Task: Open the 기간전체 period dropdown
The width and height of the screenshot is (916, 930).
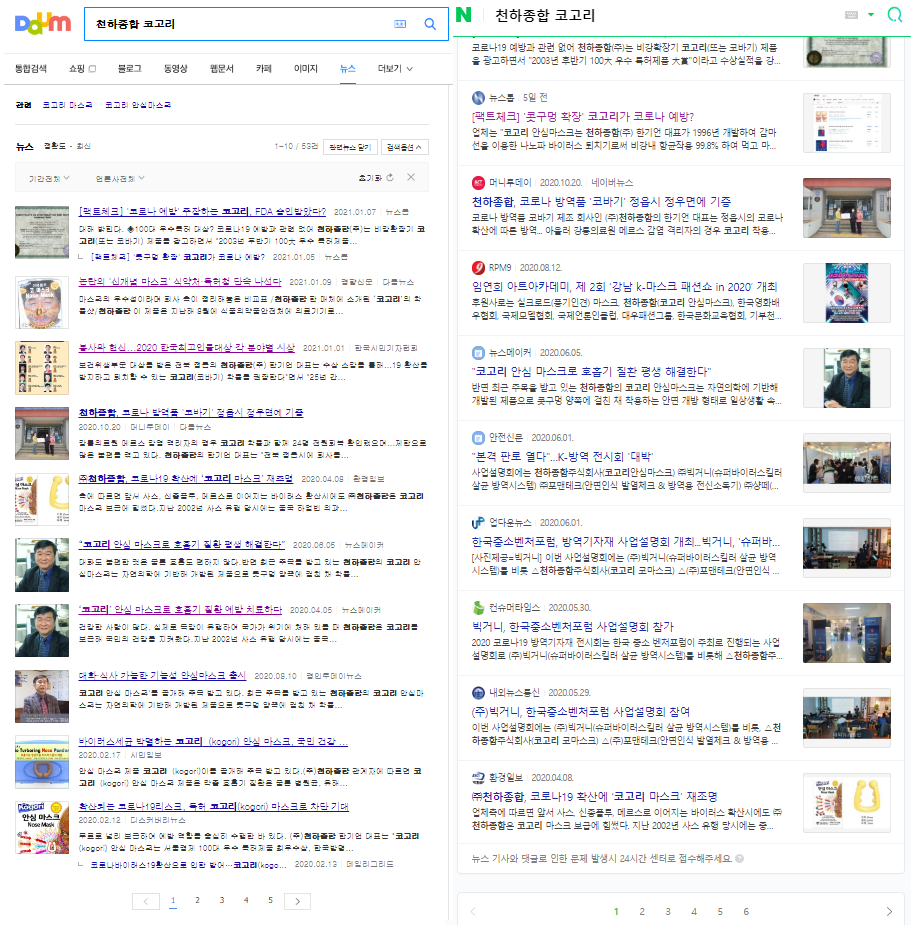Action: click(49, 178)
